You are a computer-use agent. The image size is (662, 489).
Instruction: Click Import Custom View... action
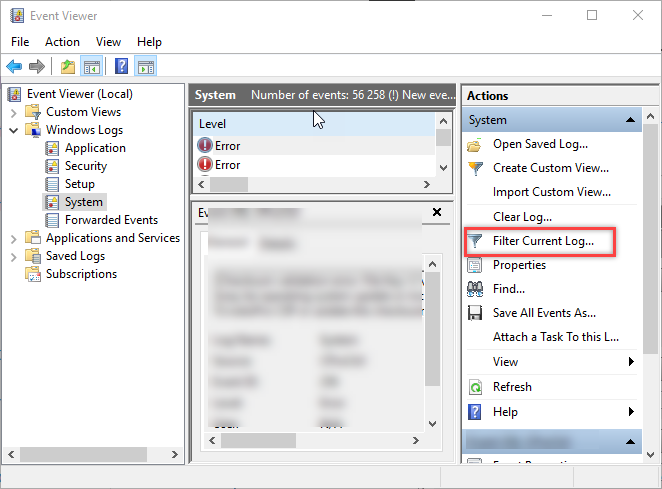(551, 192)
